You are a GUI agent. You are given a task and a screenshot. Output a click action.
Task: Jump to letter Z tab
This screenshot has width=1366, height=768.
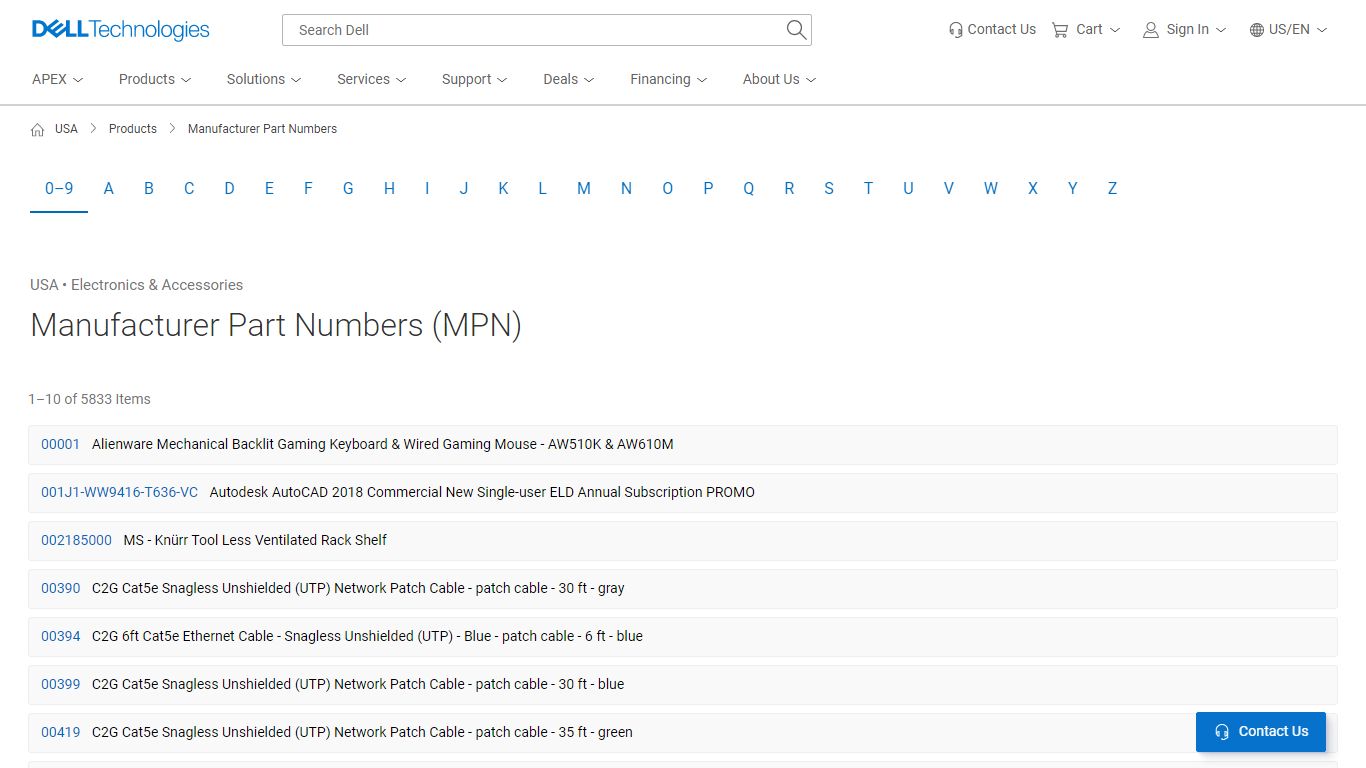coord(1112,188)
